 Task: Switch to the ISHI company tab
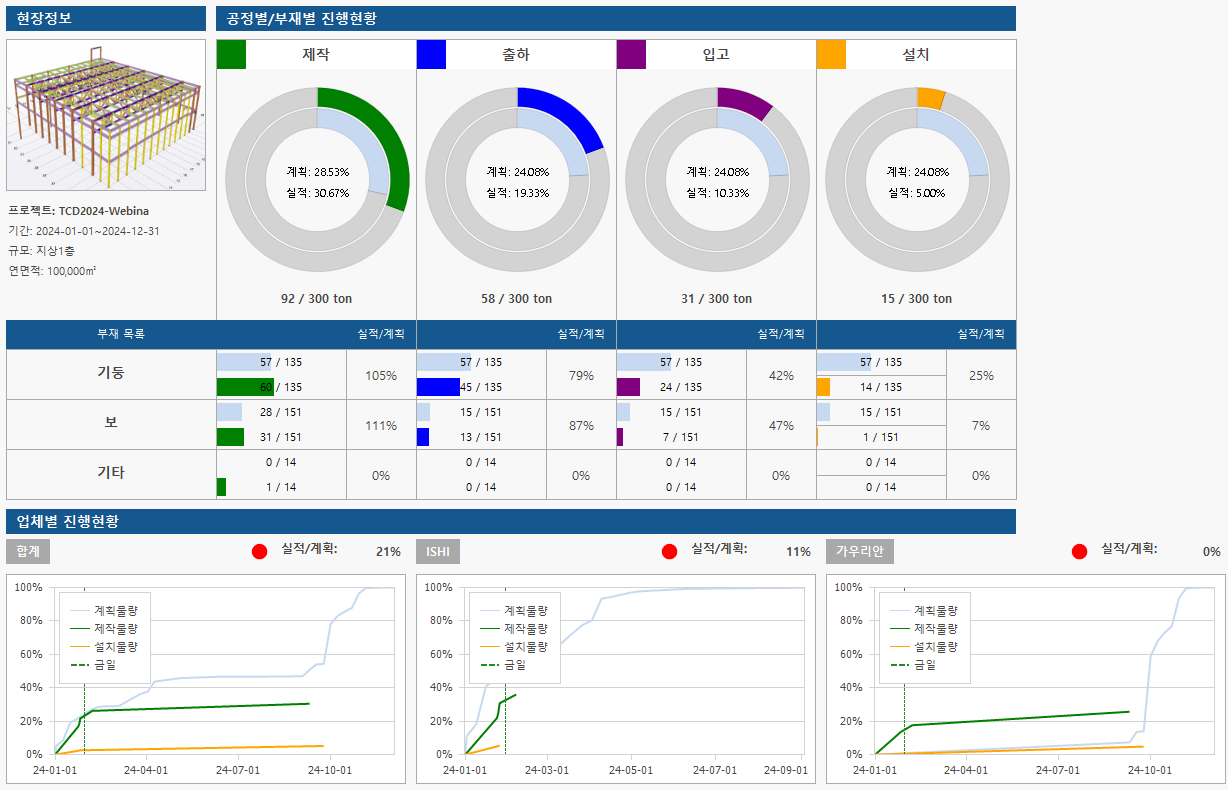tap(438, 552)
